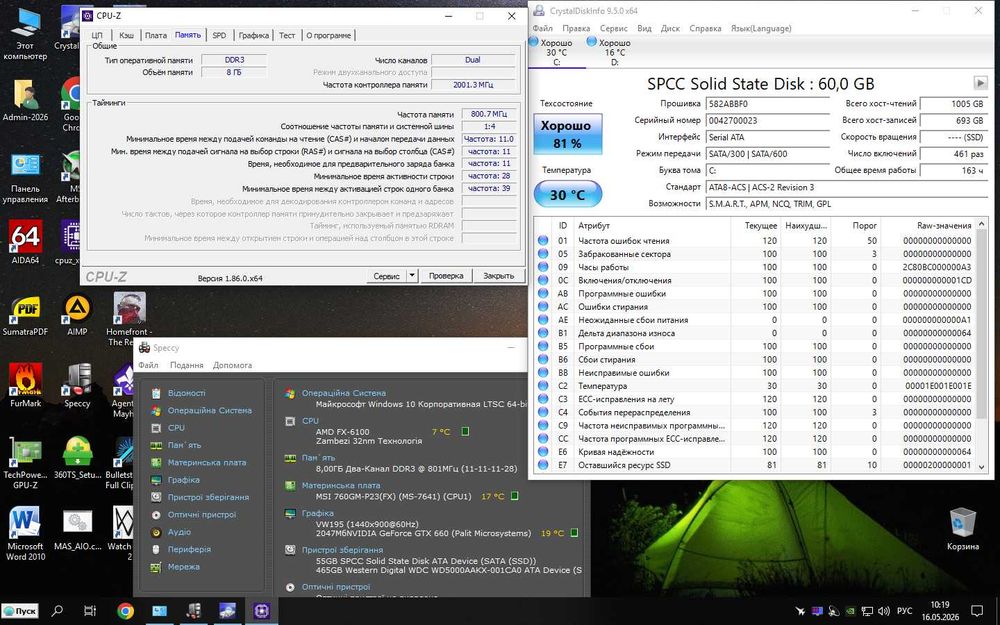Viewport: 1000px width, 625px height.
Task: Click РУС language indicator in tray
Action: 904,611
